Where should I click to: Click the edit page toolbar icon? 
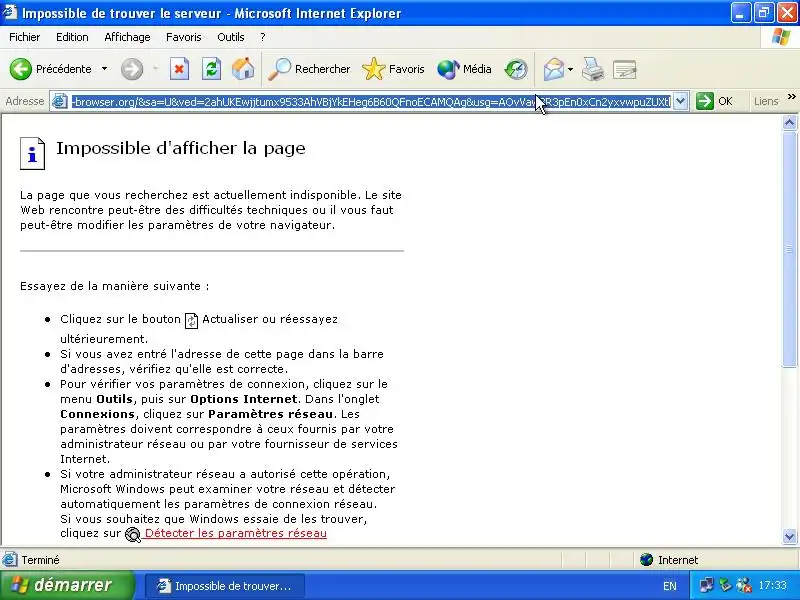[624, 69]
